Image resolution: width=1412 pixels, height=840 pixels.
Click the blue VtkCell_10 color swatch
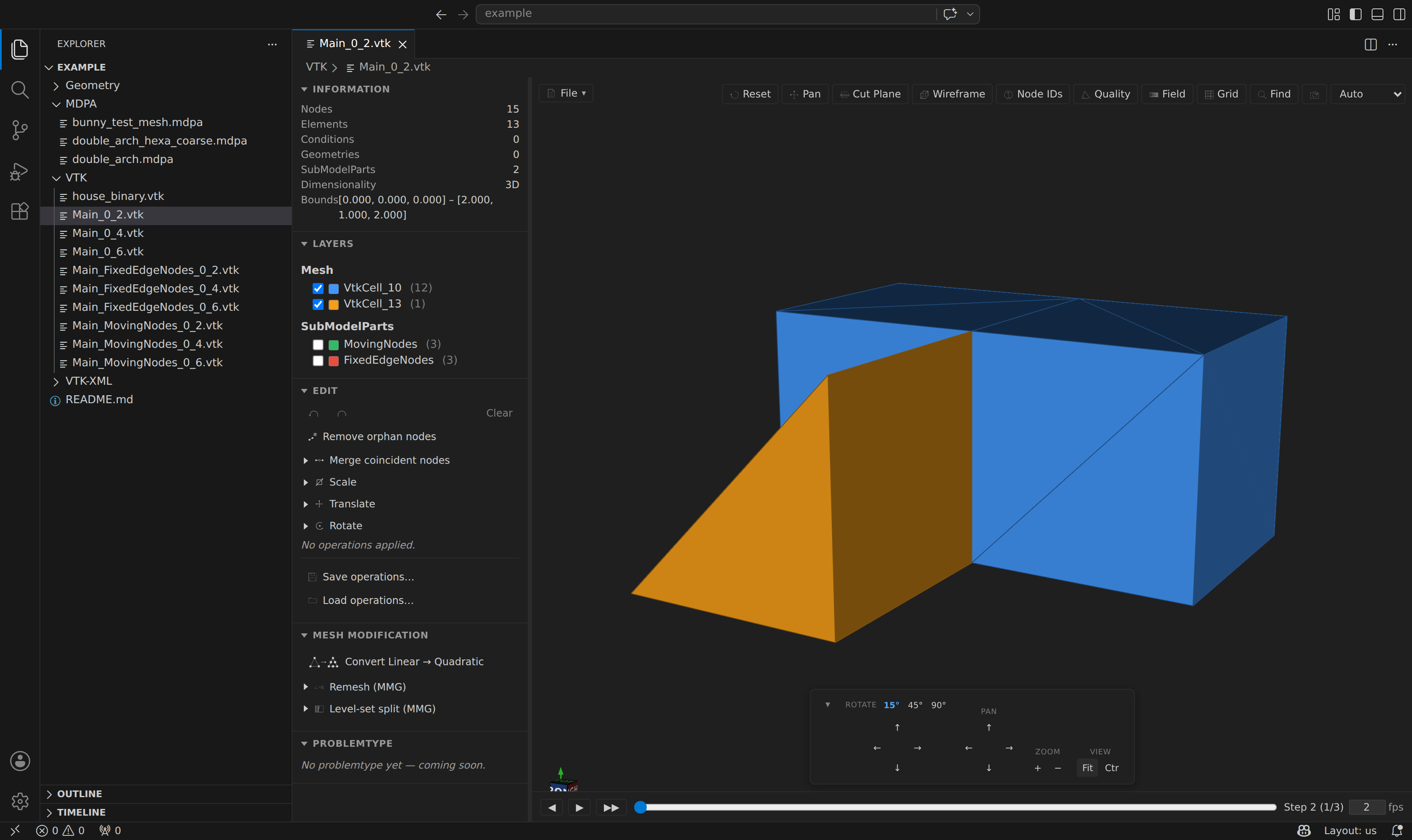click(x=334, y=289)
